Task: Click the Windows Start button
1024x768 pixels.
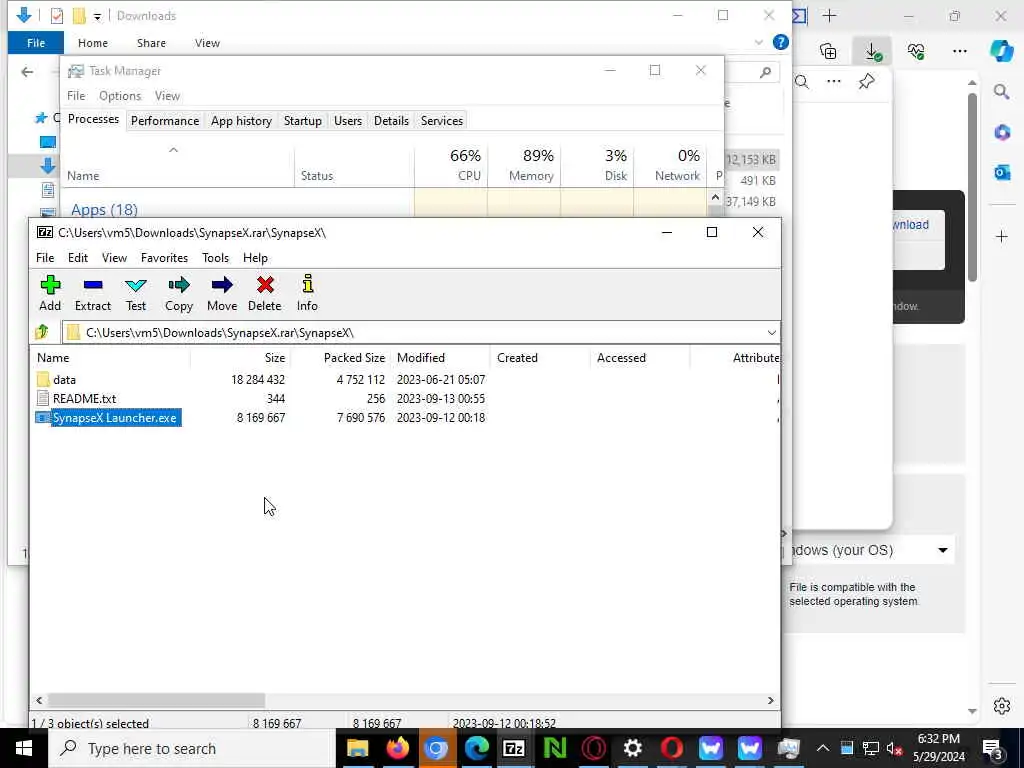Action: point(24,748)
